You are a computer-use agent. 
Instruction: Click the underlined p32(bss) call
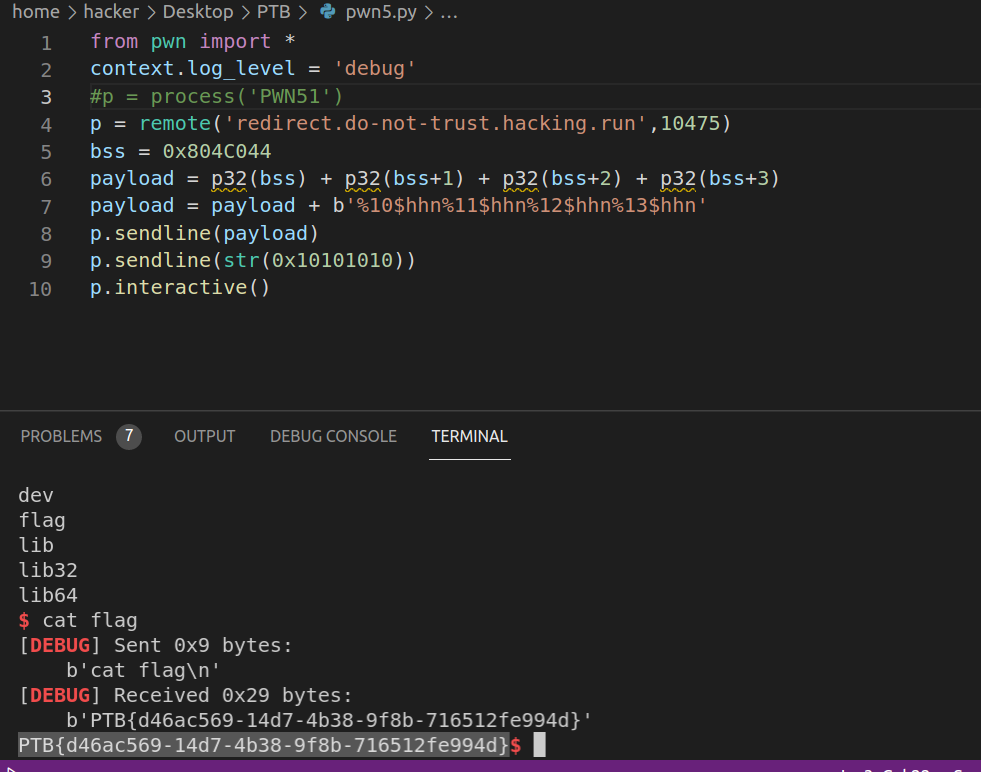[x=258, y=179]
